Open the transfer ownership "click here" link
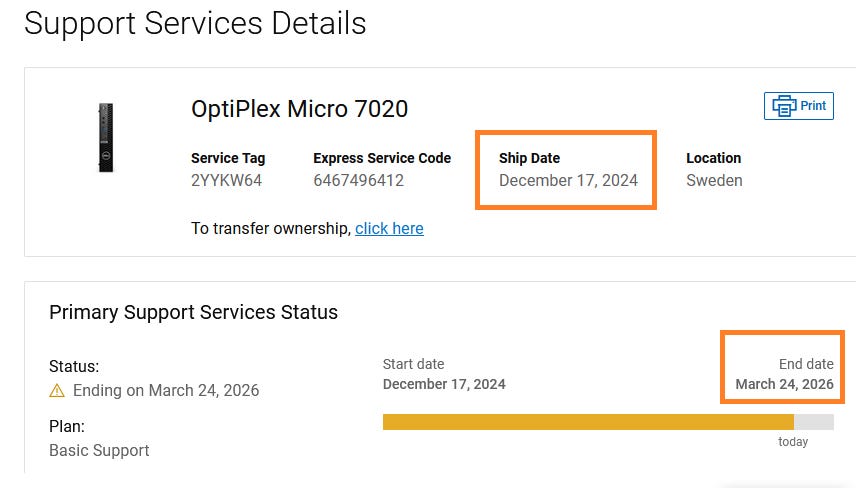This screenshot has height=488, width=856. pyautogui.click(x=389, y=228)
